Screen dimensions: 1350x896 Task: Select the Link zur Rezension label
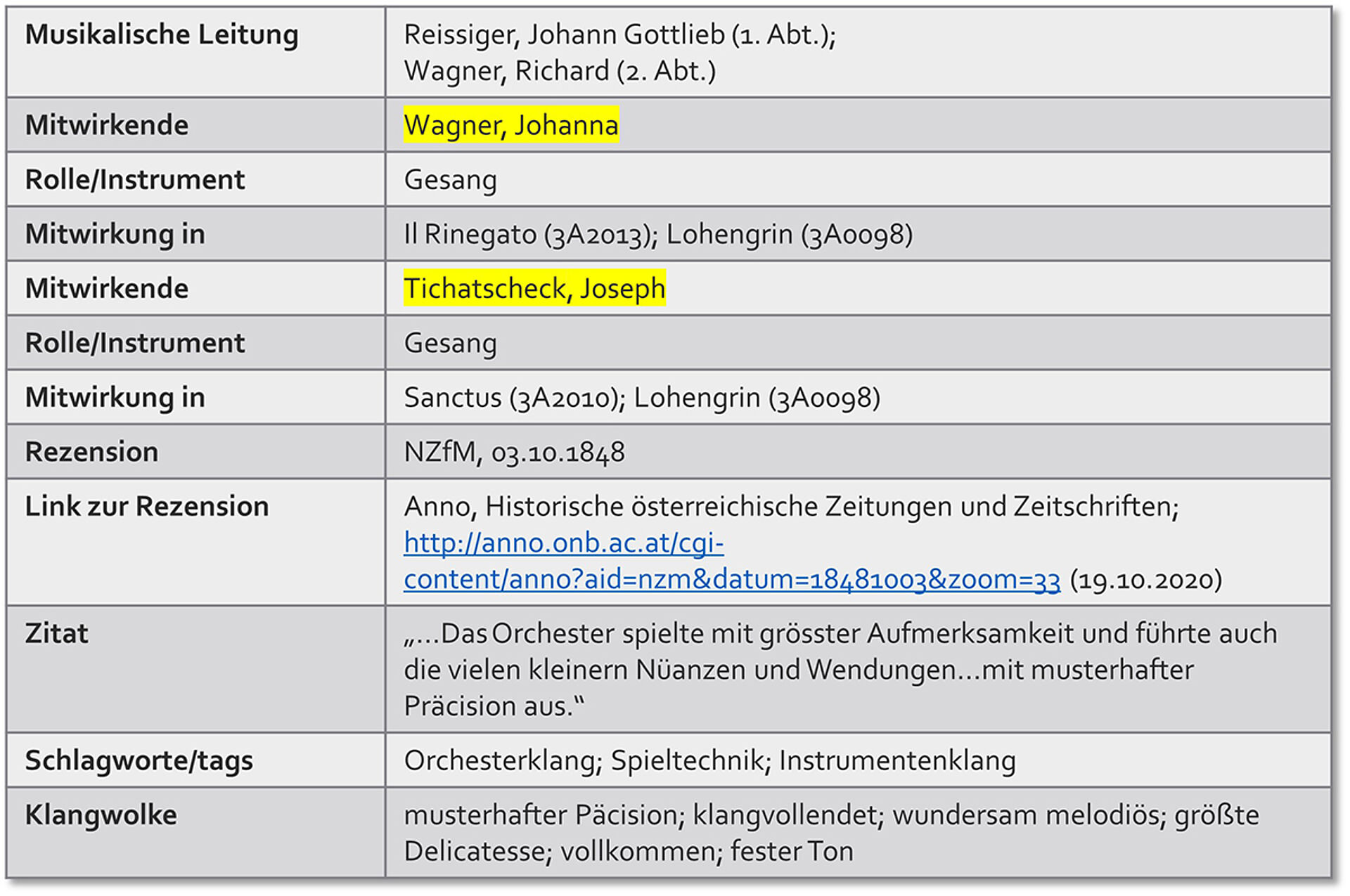coord(147,506)
